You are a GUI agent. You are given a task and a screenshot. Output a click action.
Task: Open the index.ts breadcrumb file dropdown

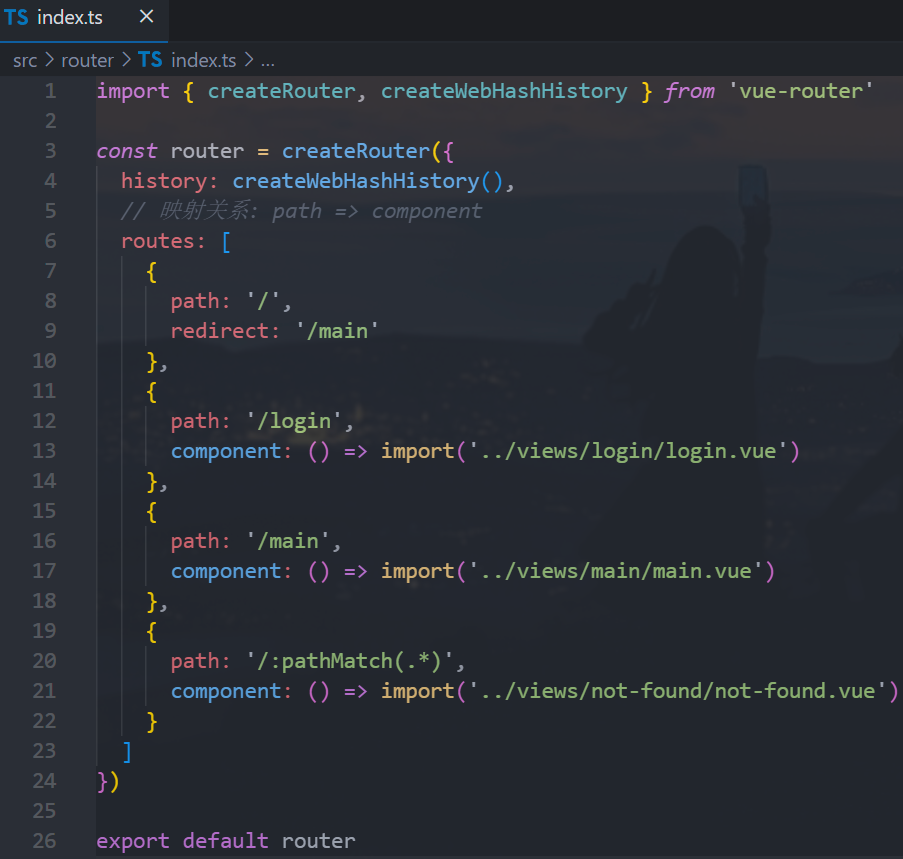203,61
